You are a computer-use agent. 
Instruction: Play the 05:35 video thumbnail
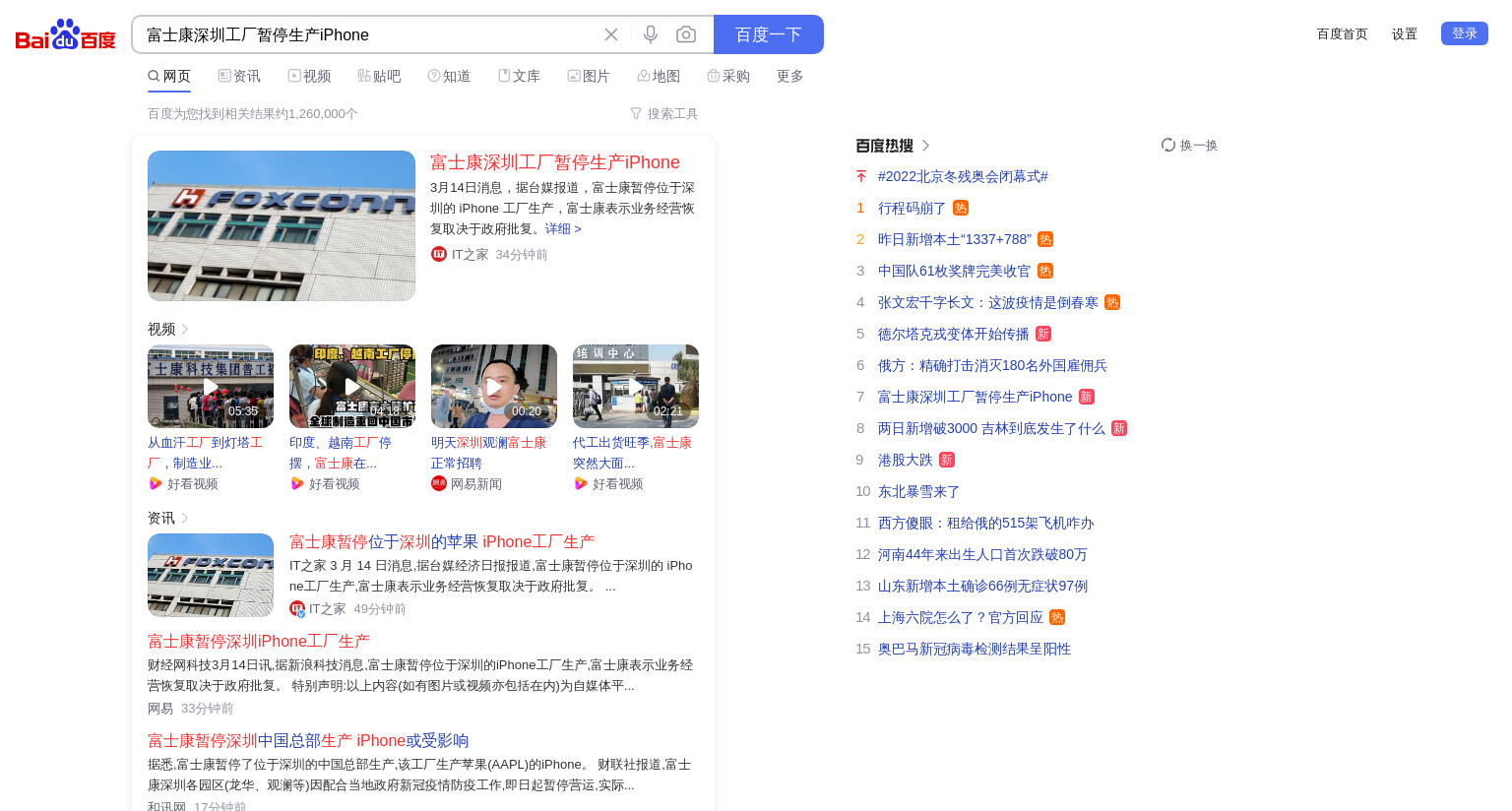(211, 386)
